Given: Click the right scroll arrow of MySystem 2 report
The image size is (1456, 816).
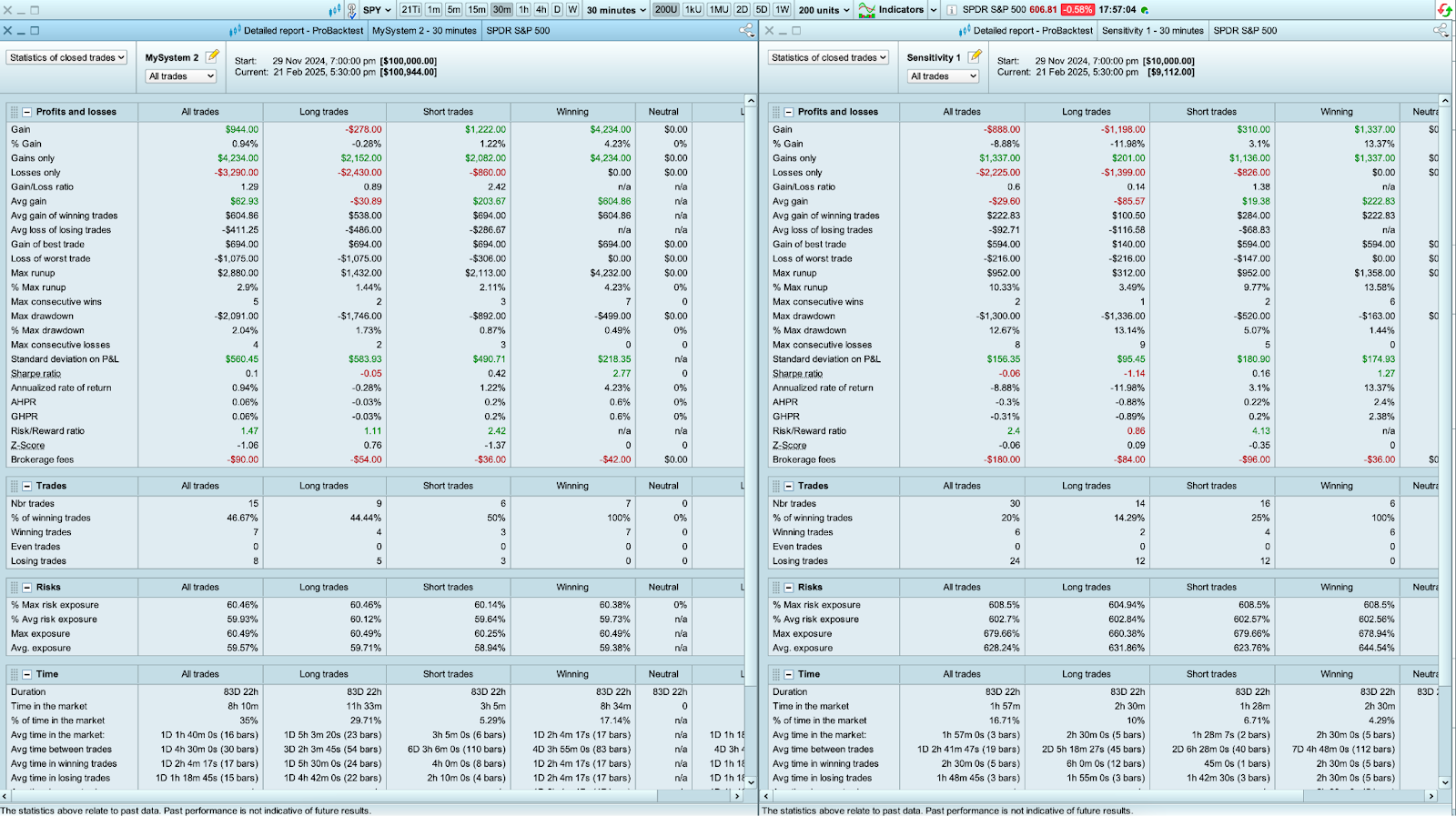Looking at the screenshot, I should [737, 796].
